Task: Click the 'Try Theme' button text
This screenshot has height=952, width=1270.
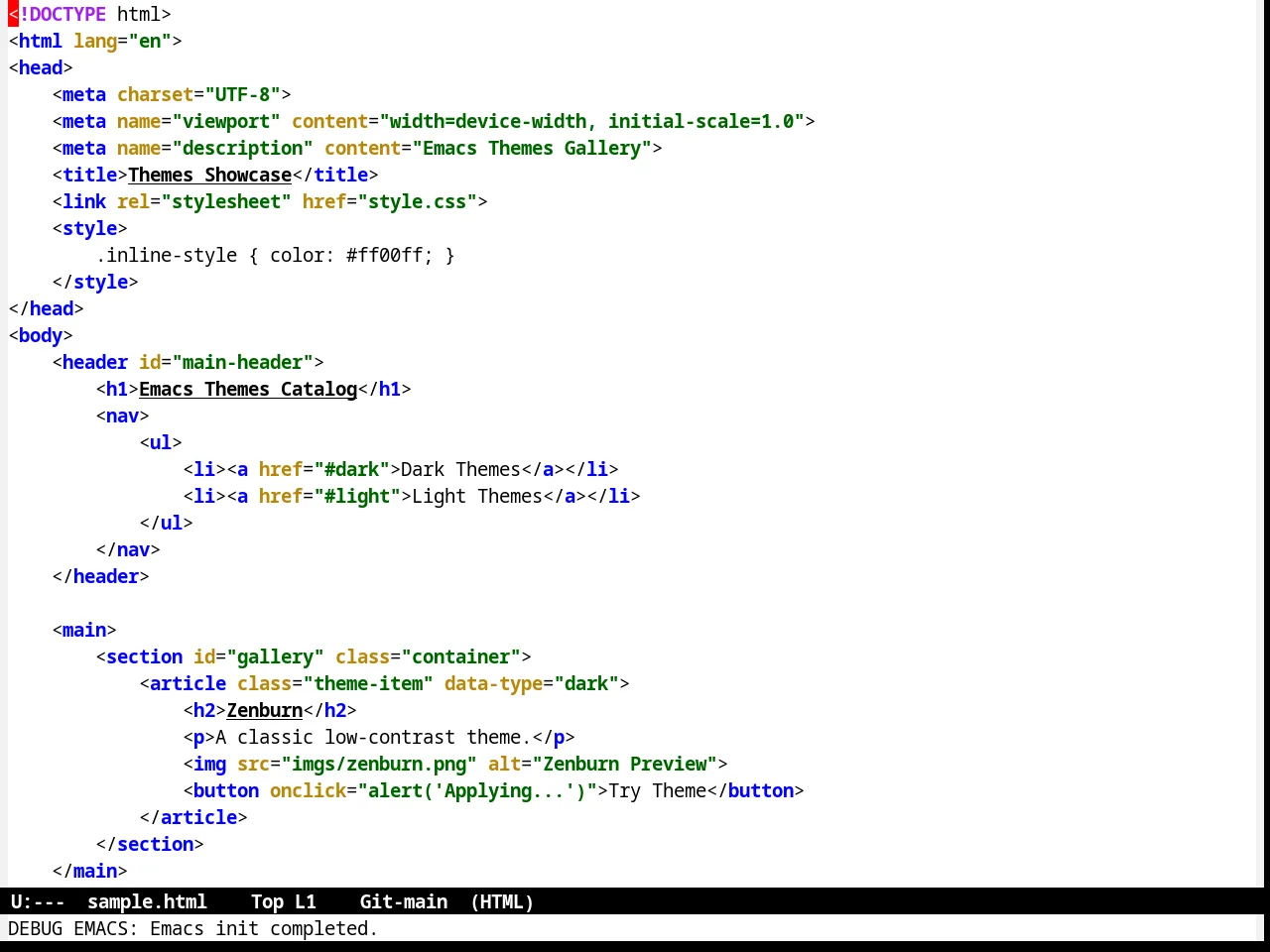Action: (x=657, y=790)
